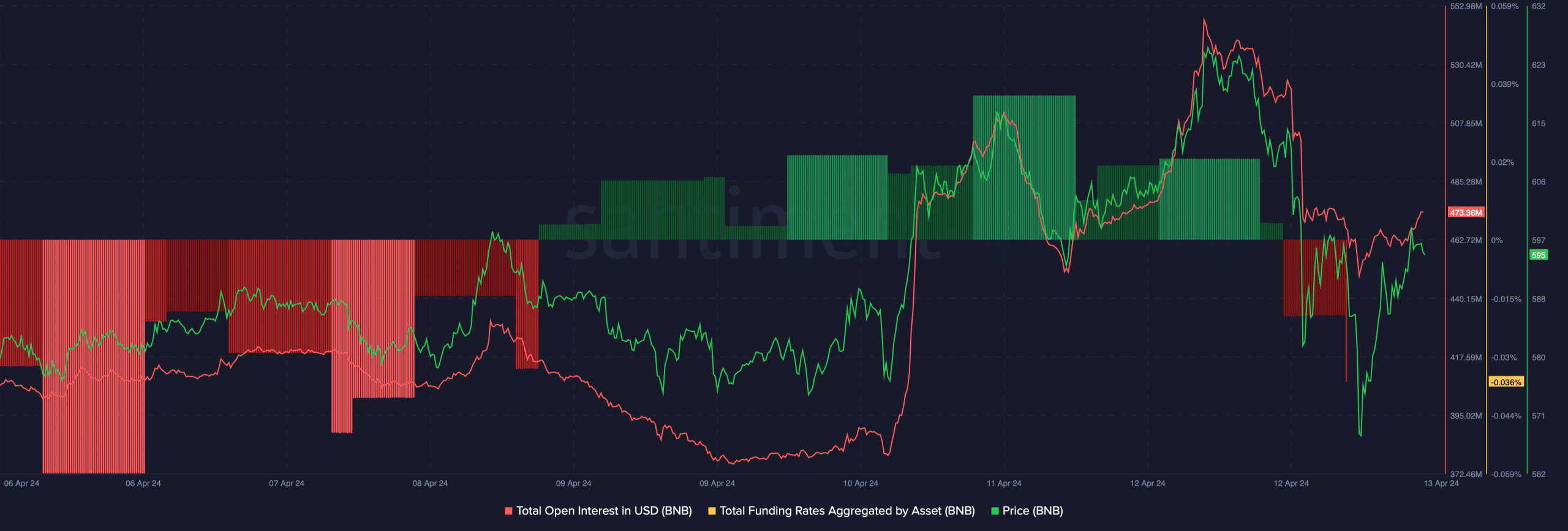Click the 588 price axis label
1568x531 pixels.
[x=1539, y=299]
